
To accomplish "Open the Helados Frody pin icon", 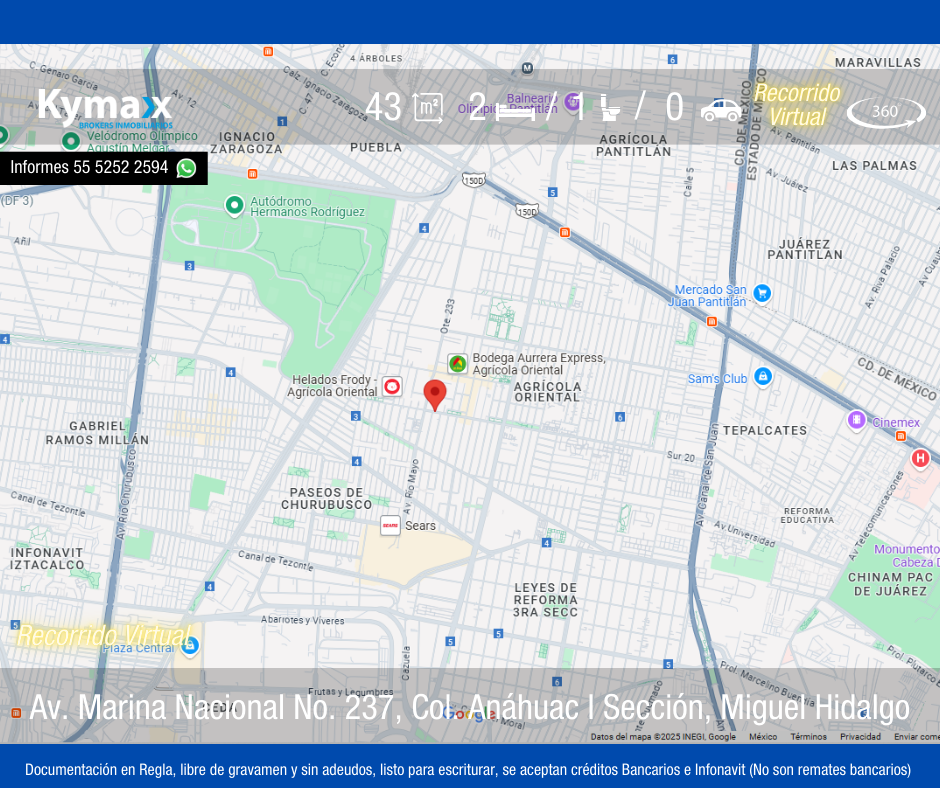I will 392,386.
